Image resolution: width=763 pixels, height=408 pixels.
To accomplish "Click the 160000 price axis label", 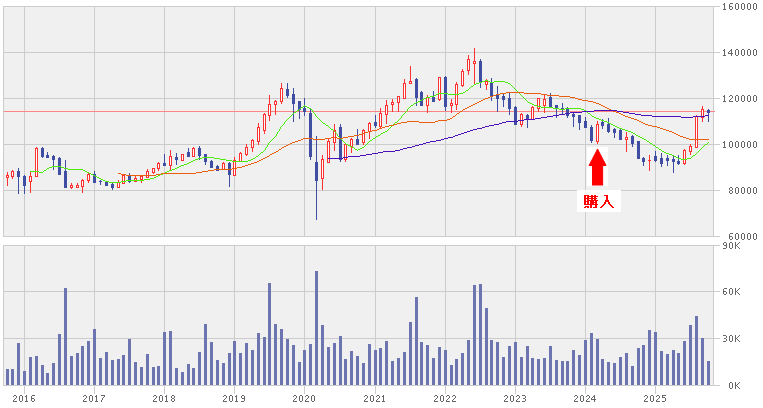I will [737, 7].
